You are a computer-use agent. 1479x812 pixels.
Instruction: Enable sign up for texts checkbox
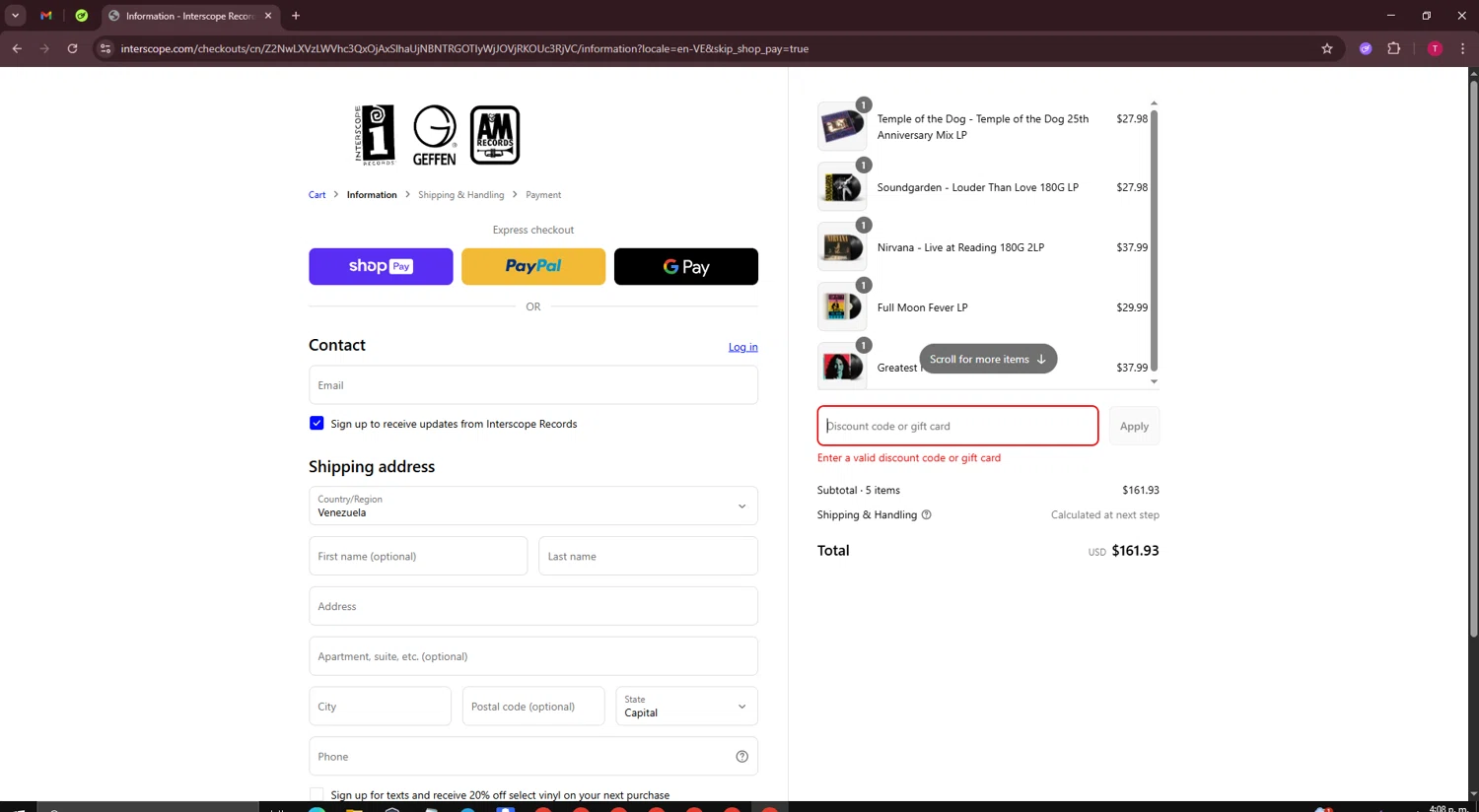point(317,794)
